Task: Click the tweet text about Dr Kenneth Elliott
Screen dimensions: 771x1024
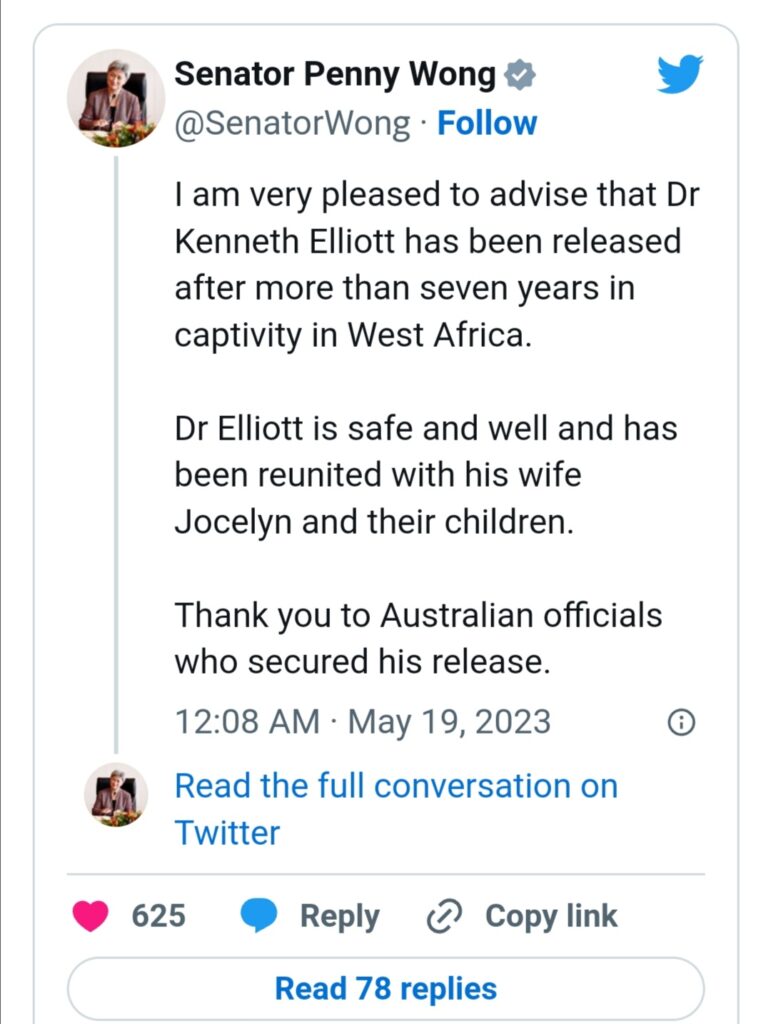Action: [x=436, y=265]
